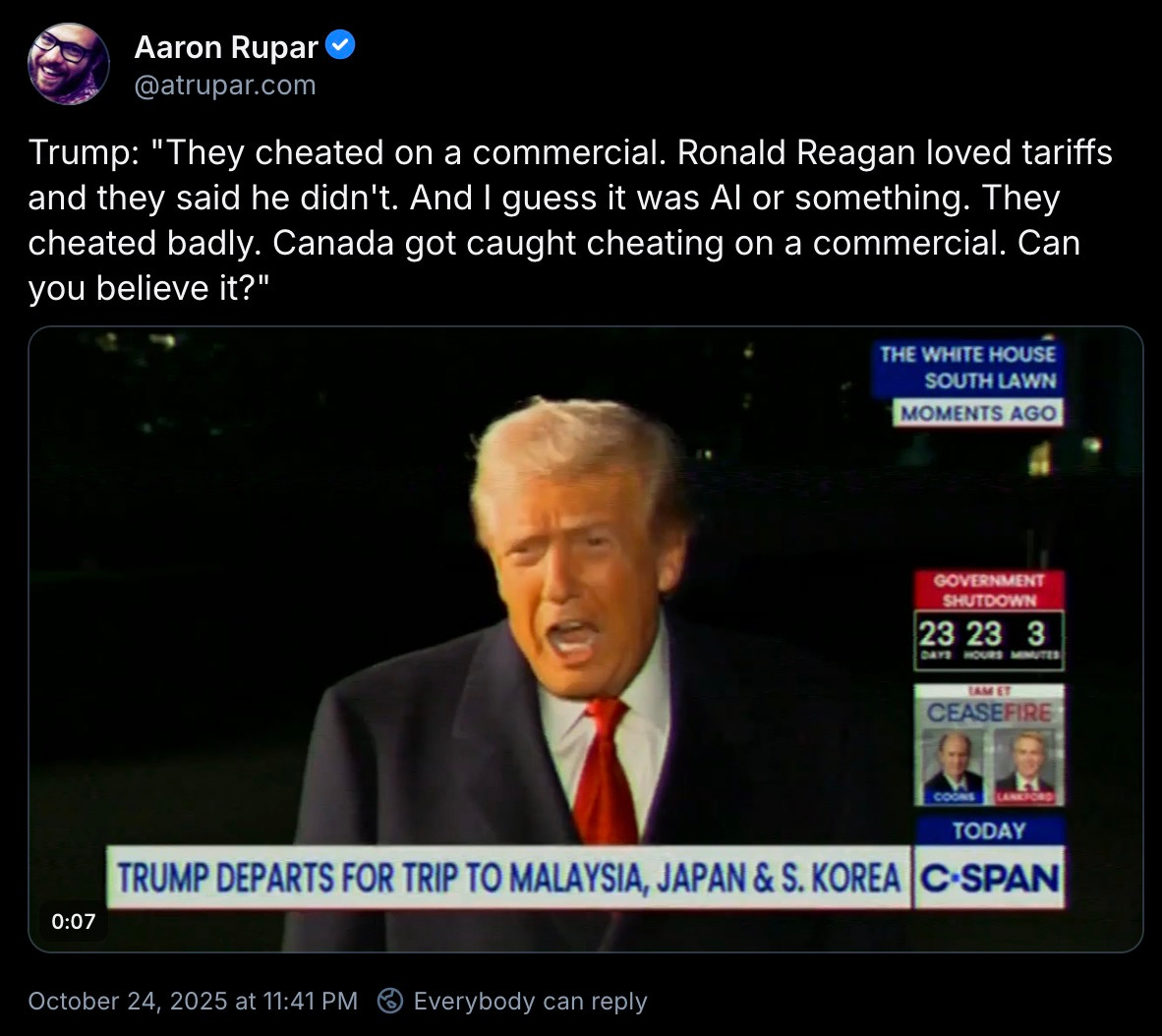Click The White House South Lawn label

(966, 368)
